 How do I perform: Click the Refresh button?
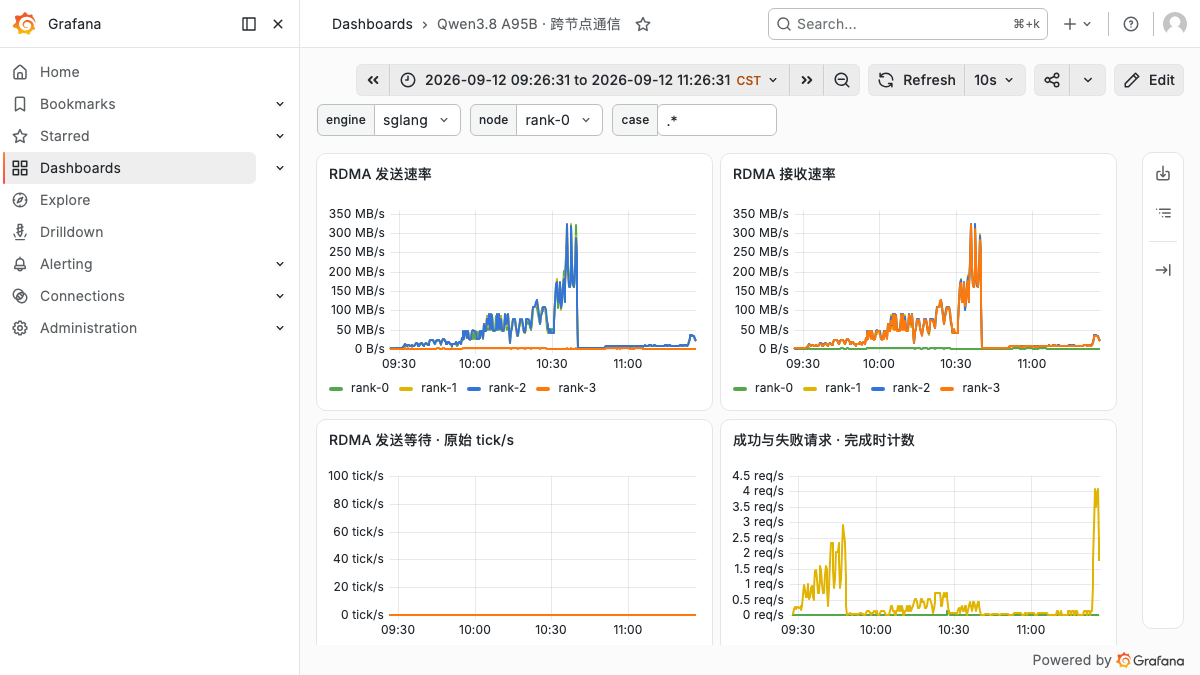point(916,80)
